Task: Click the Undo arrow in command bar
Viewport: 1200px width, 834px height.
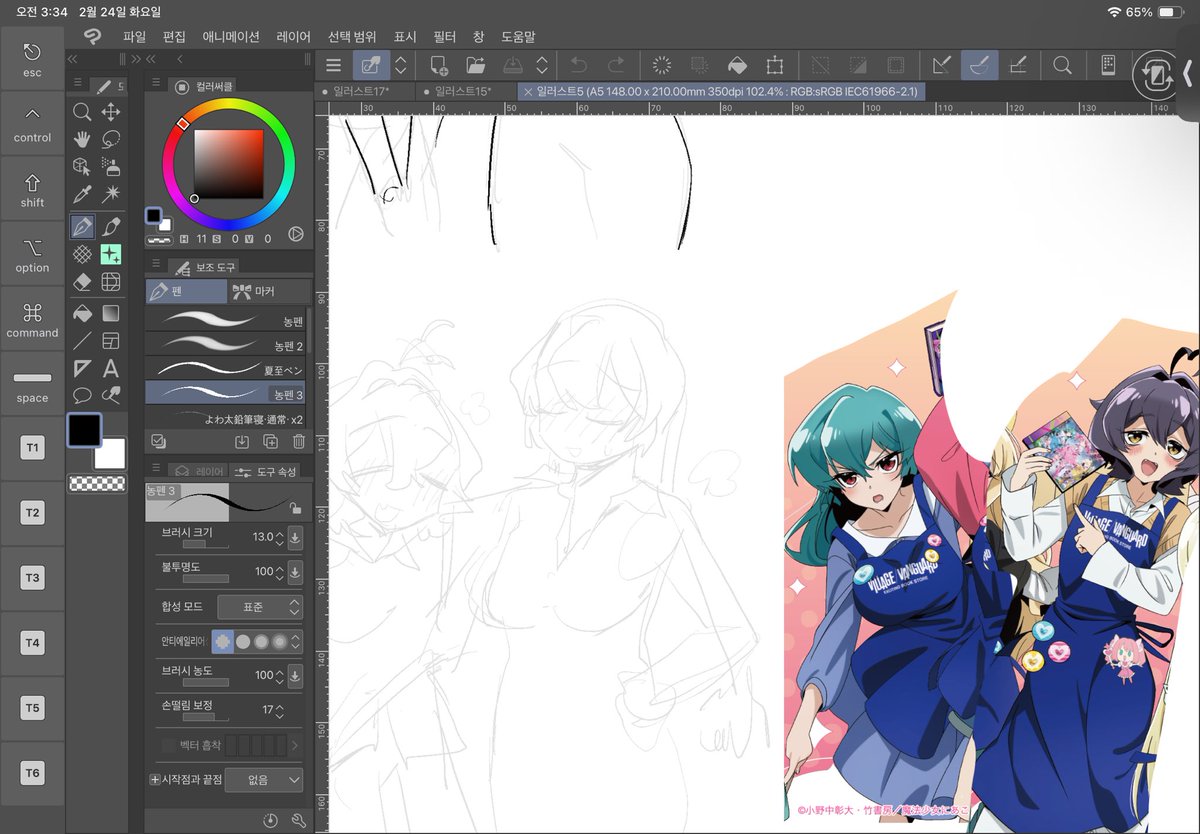Action: [x=579, y=65]
